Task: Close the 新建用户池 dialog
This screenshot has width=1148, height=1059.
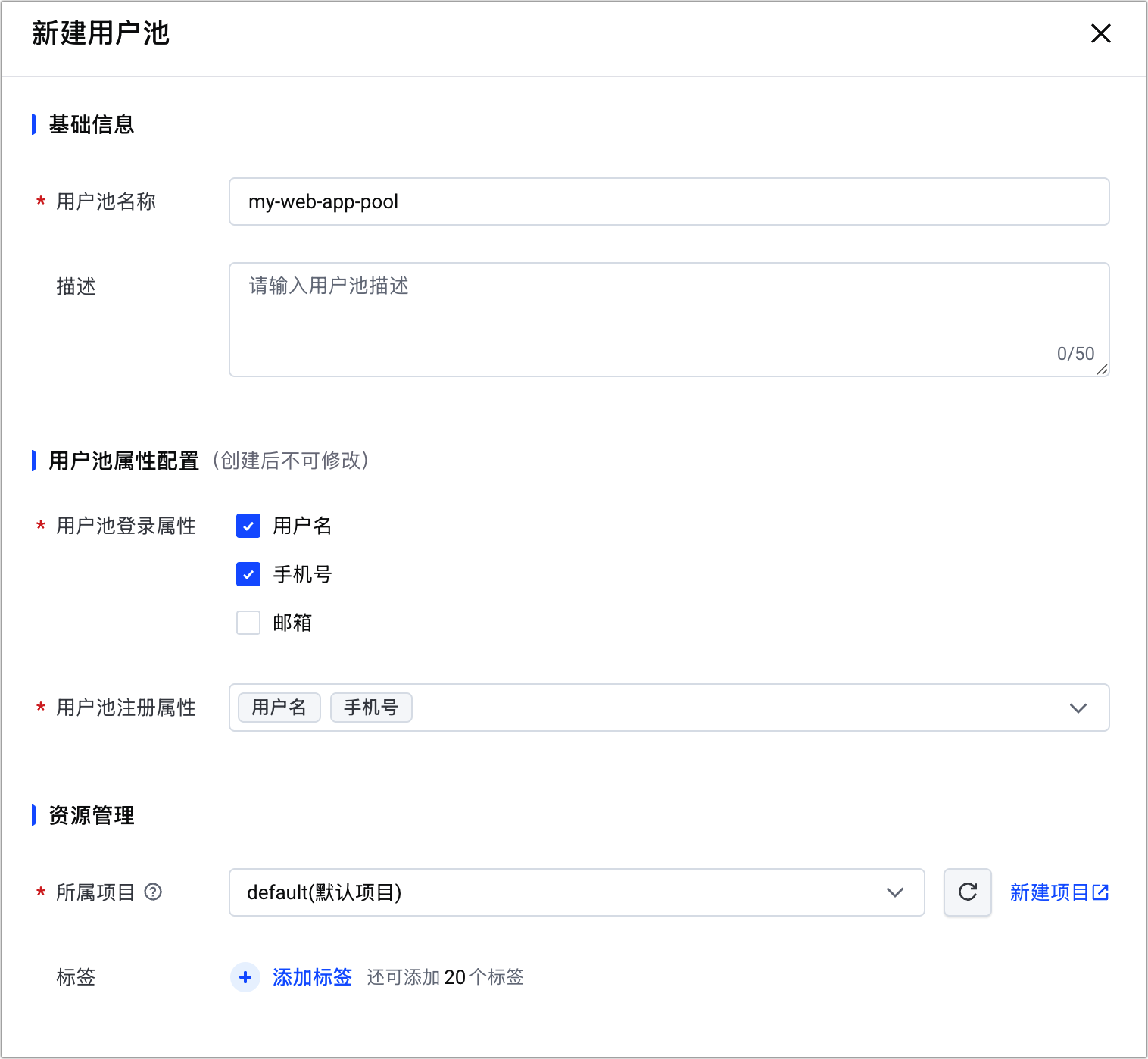Action: (x=1100, y=33)
